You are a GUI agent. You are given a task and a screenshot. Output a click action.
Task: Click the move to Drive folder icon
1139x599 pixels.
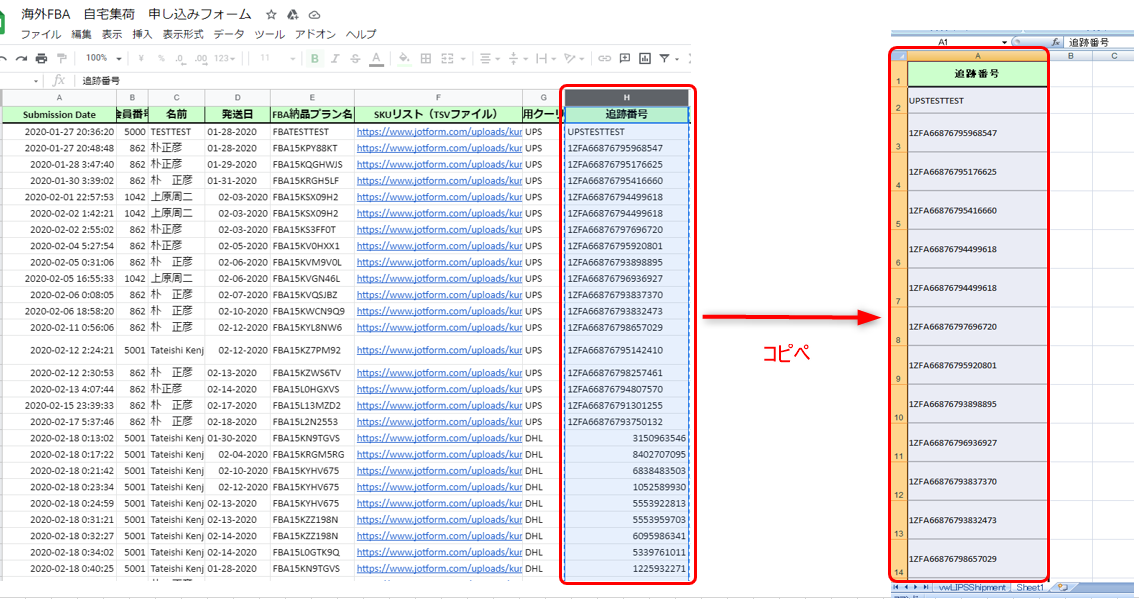click(x=293, y=15)
